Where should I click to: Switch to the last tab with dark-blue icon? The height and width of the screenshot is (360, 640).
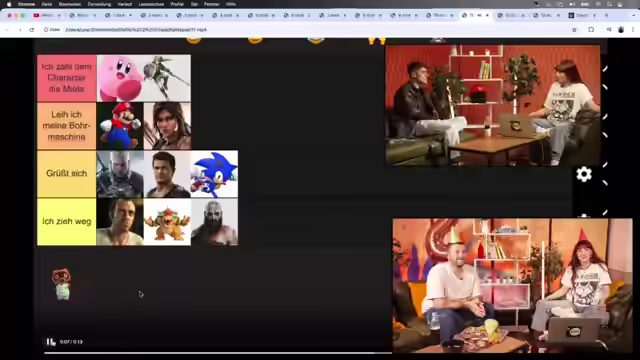point(582,15)
